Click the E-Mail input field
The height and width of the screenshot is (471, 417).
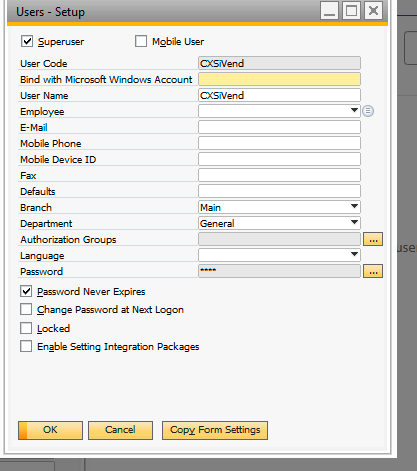coord(279,127)
